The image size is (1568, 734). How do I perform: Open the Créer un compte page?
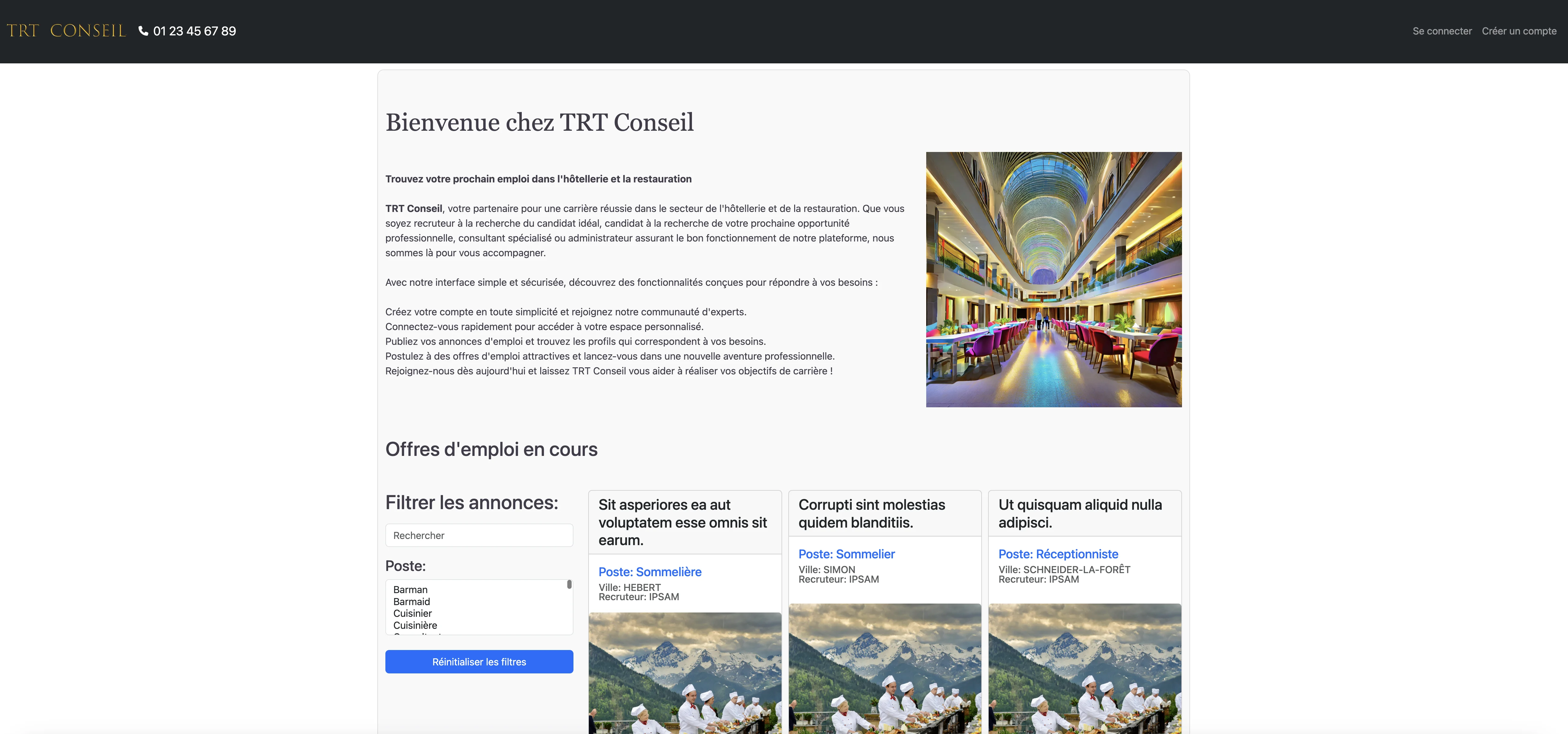click(1519, 31)
